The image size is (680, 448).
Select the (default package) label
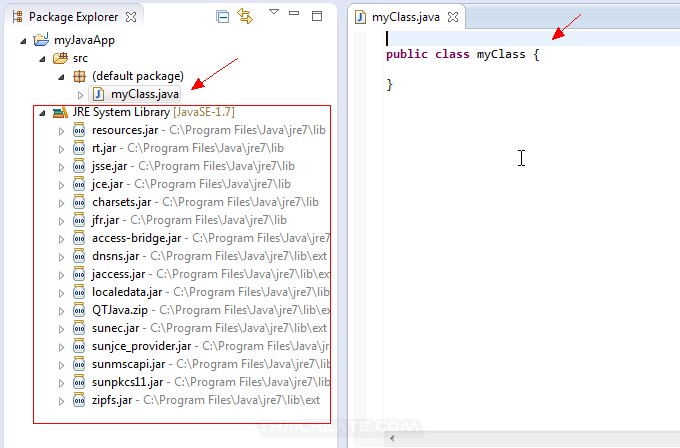point(138,76)
